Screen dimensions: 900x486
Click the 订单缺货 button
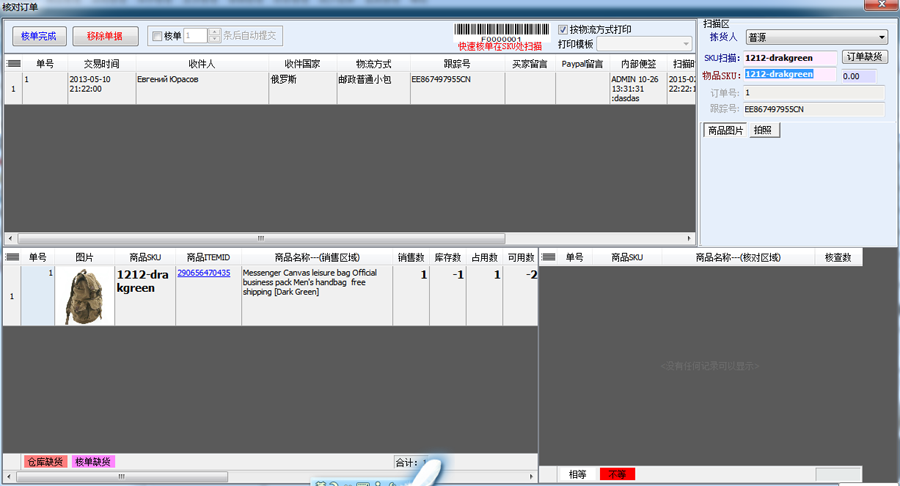tap(864, 57)
